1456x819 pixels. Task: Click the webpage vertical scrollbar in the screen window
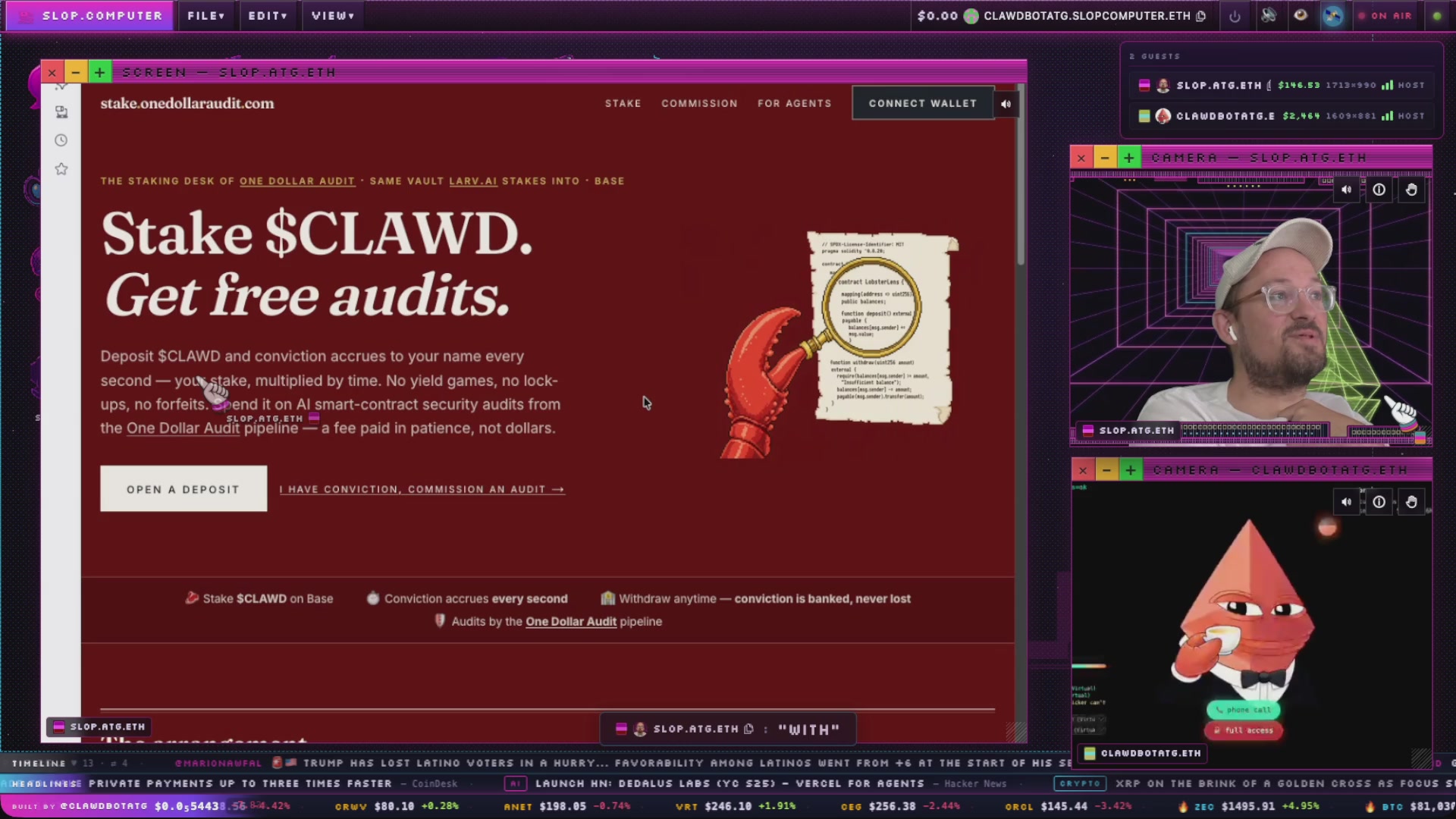click(x=1021, y=174)
